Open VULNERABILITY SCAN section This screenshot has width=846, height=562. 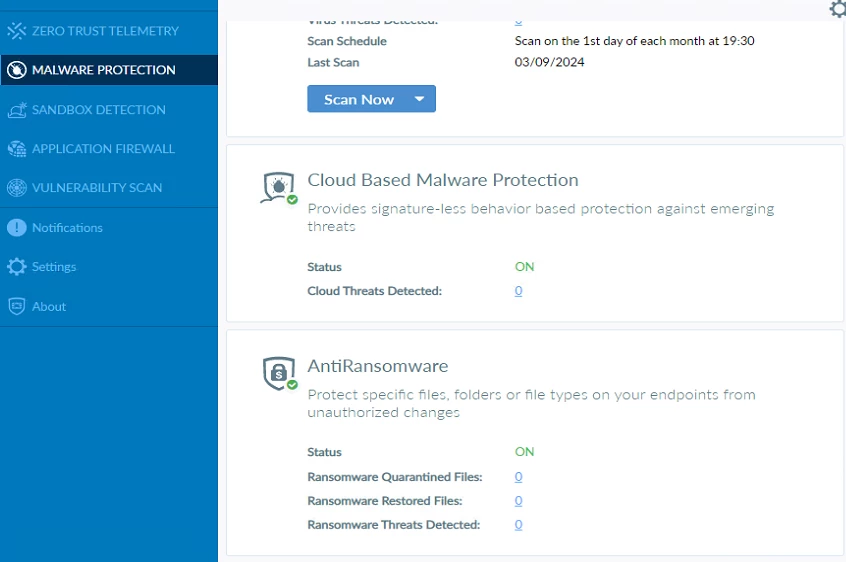(97, 188)
